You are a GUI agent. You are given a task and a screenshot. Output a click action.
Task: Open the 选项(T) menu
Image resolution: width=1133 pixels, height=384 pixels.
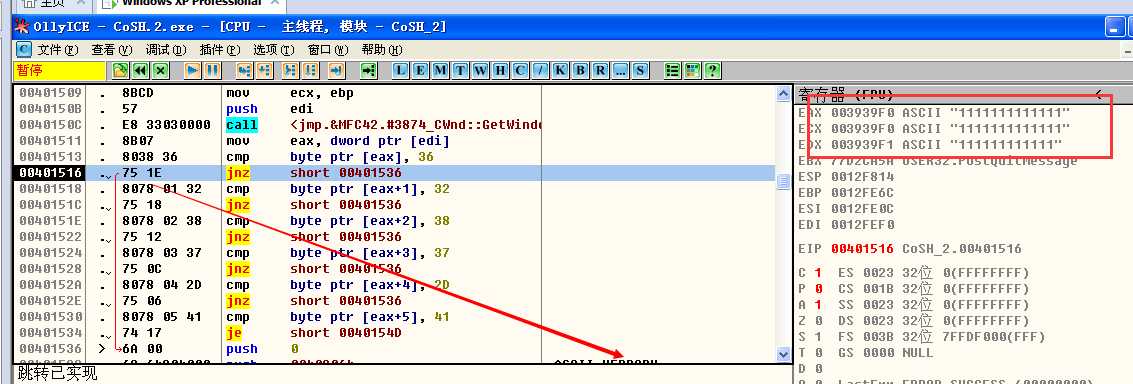274,50
